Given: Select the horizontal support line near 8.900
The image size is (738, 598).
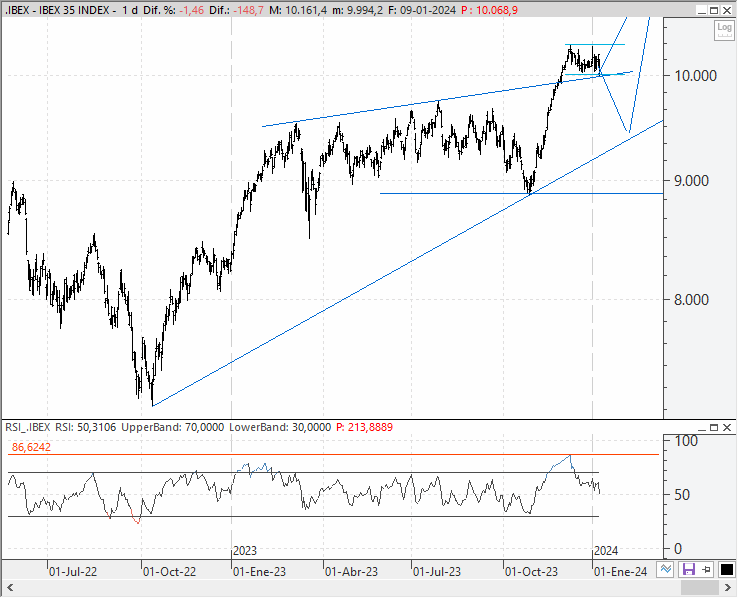Looking at the screenshot, I should [x=521, y=193].
